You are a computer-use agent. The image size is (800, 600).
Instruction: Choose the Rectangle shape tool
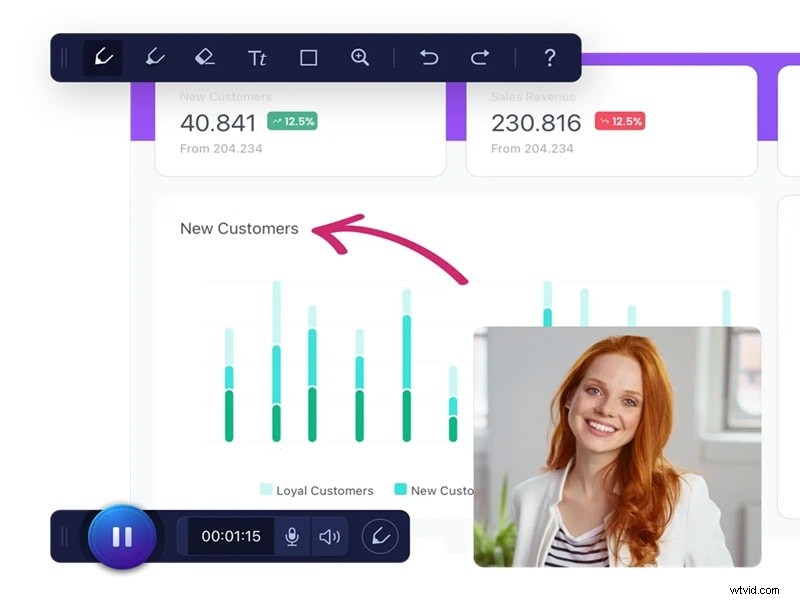click(308, 57)
